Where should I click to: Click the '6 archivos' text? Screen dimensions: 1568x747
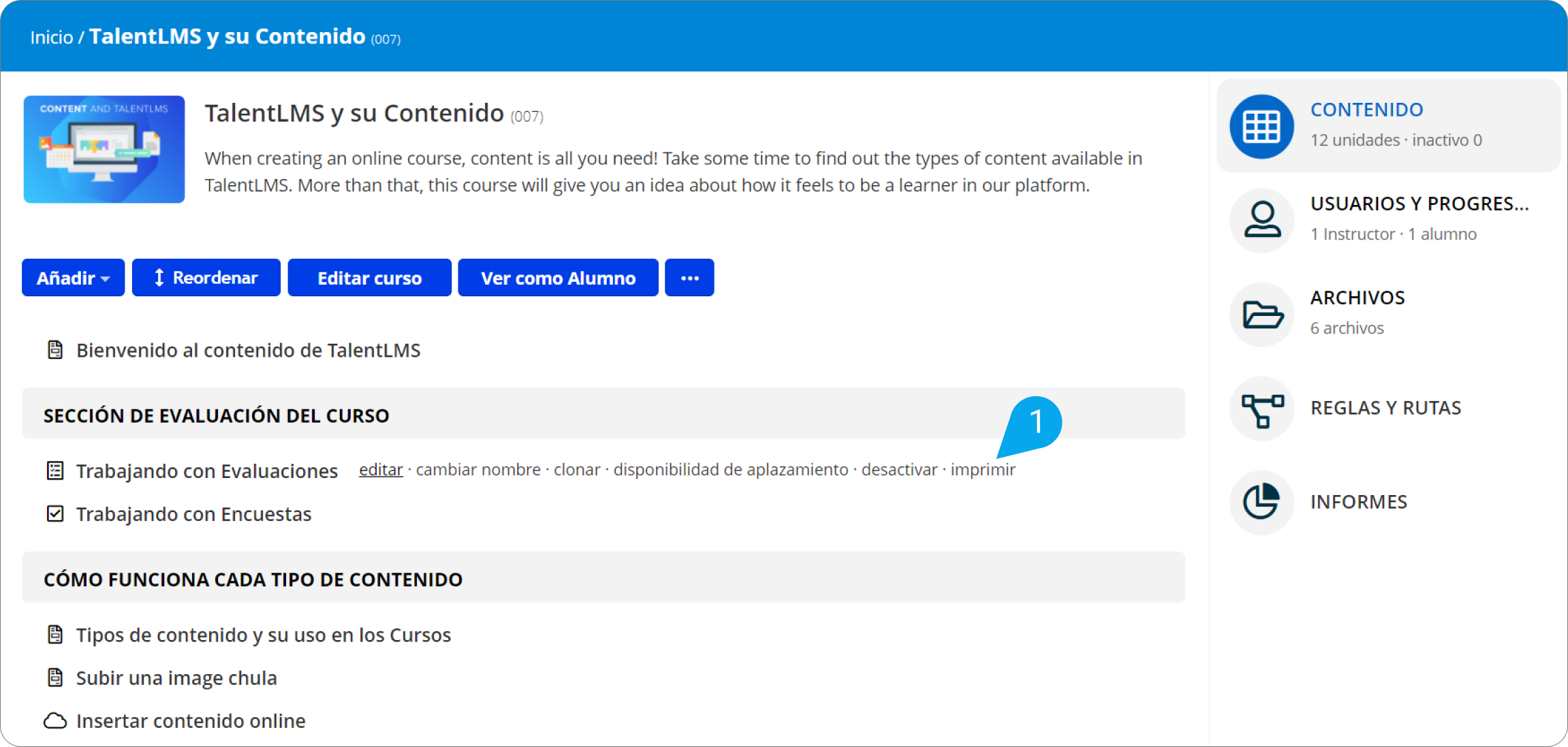(1347, 328)
